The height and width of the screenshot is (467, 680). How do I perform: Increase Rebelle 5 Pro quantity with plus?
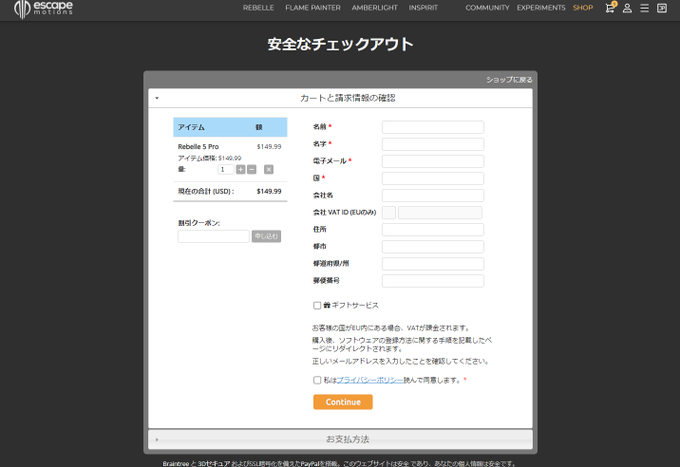(x=241, y=170)
